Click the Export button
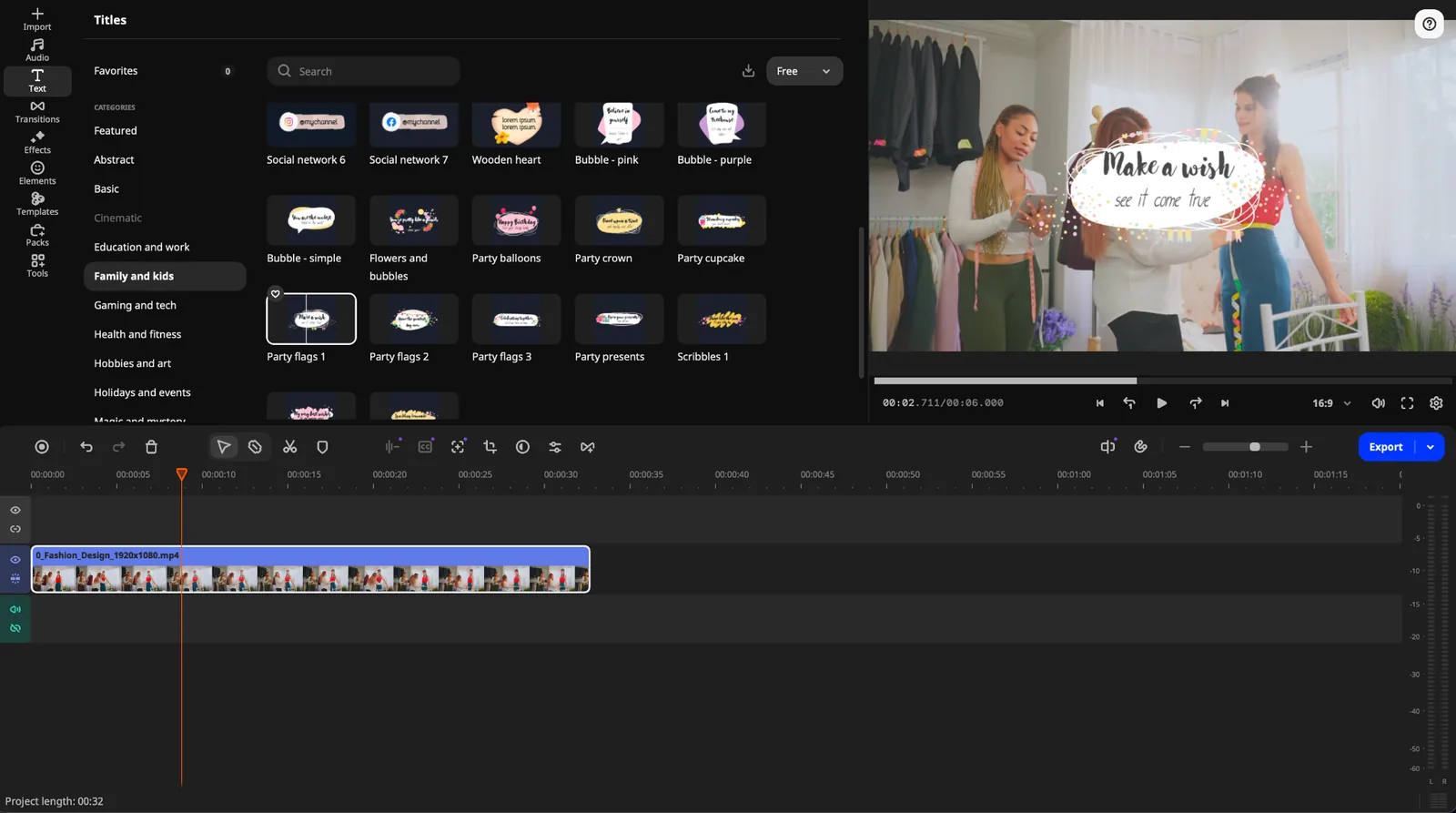 [x=1386, y=447]
